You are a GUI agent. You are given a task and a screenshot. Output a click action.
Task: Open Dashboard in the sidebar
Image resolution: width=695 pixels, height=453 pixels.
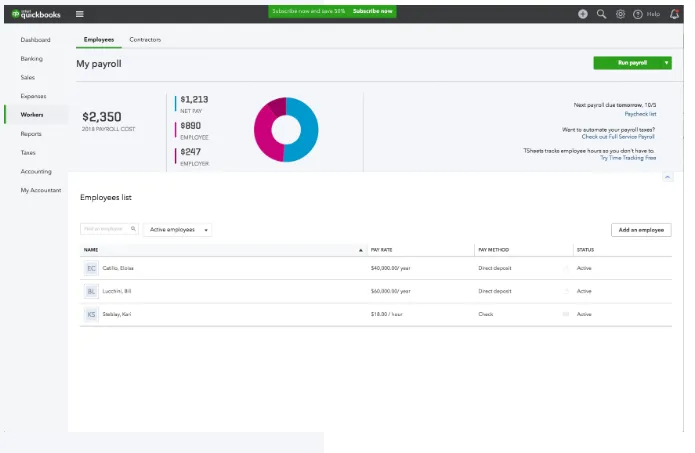point(35,40)
